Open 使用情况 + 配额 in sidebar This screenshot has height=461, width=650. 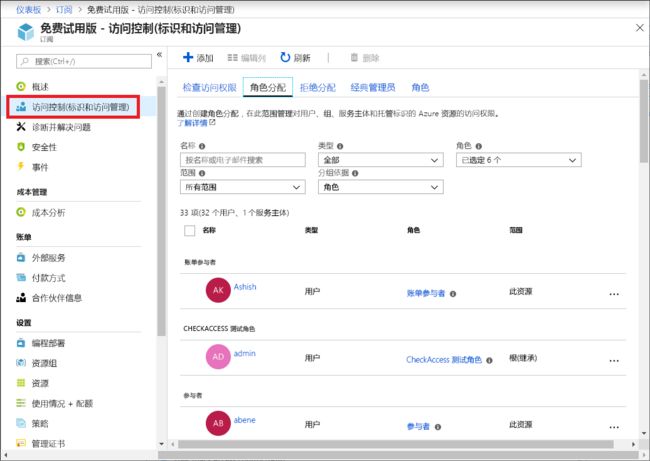point(55,403)
